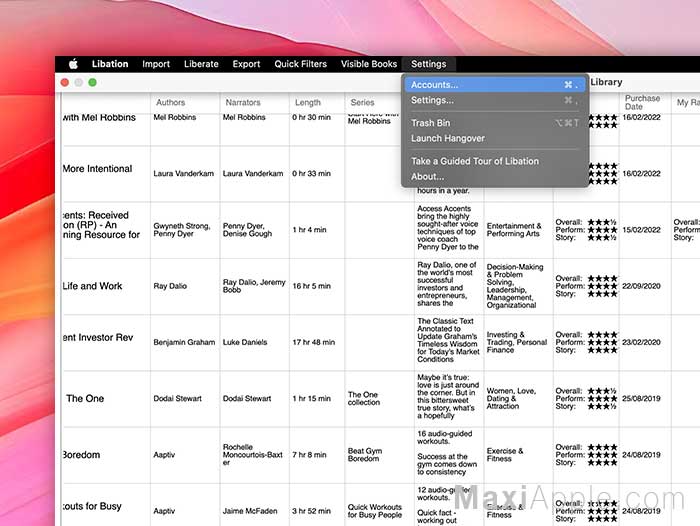Click length cell '7 hr 8 min'
This screenshot has height=526, width=700.
coord(317,455)
